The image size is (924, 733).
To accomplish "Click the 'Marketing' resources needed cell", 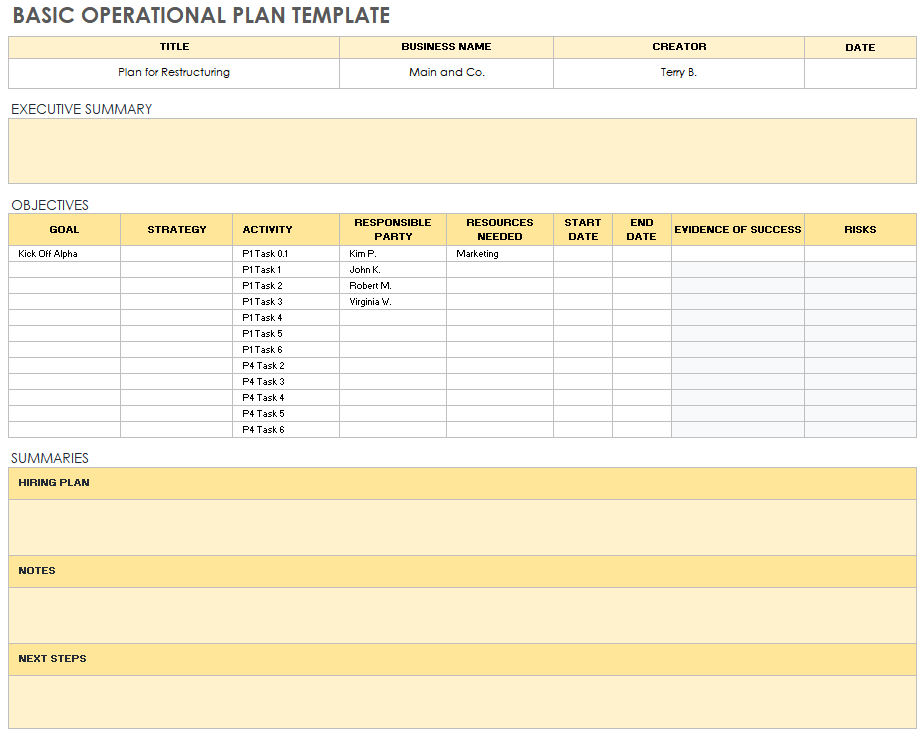I will [x=499, y=254].
